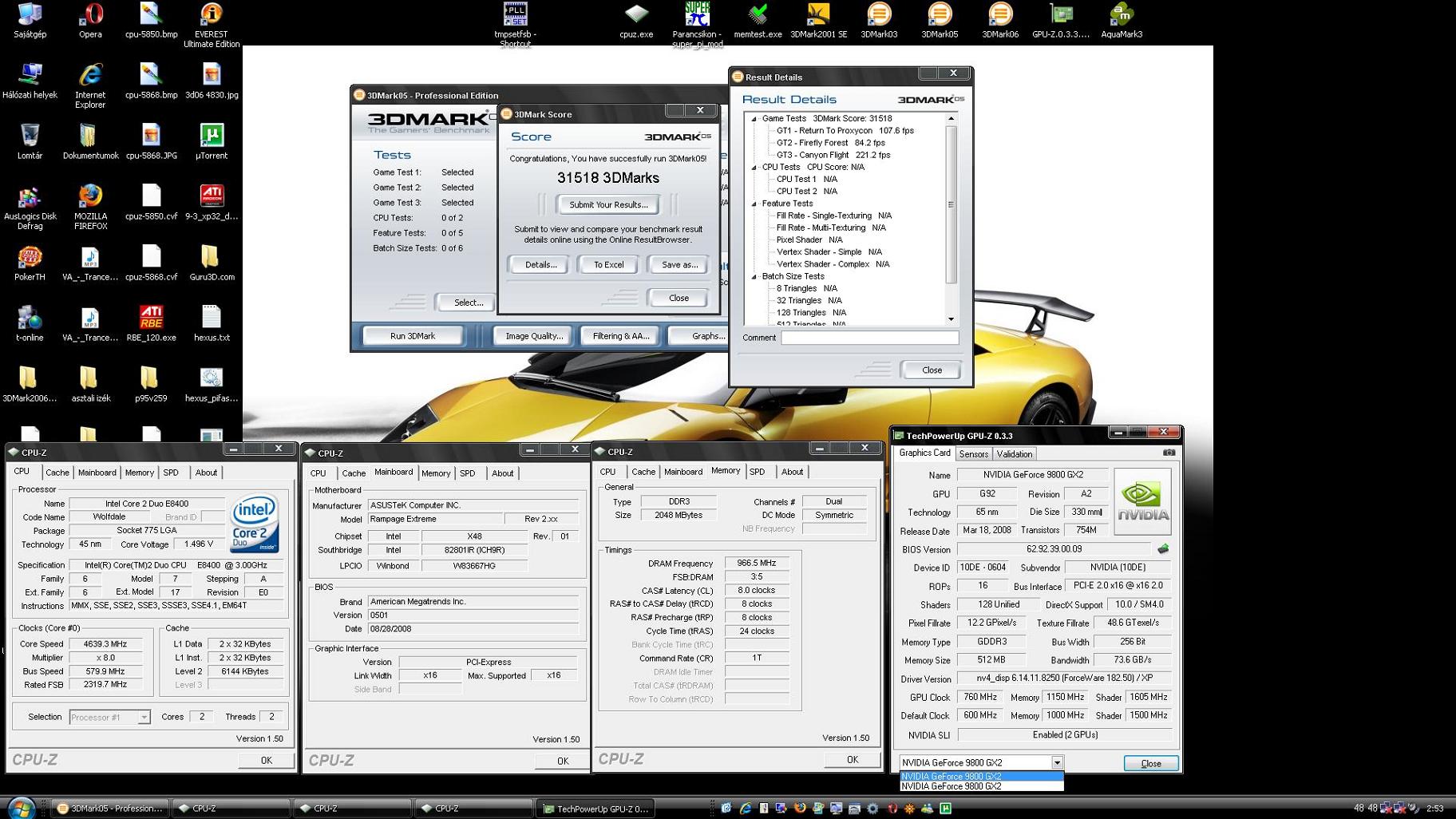Collapse the Game Tests tree node
The image size is (1456, 819).
pyautogui.click(x=754, y=118)
